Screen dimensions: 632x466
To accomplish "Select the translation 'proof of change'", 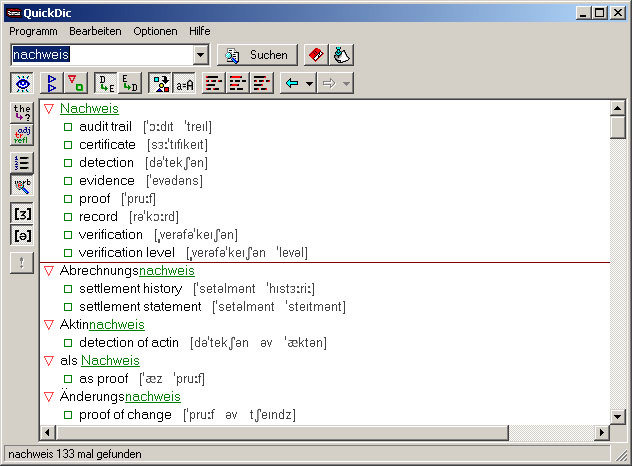I will (x=125, y=415).
